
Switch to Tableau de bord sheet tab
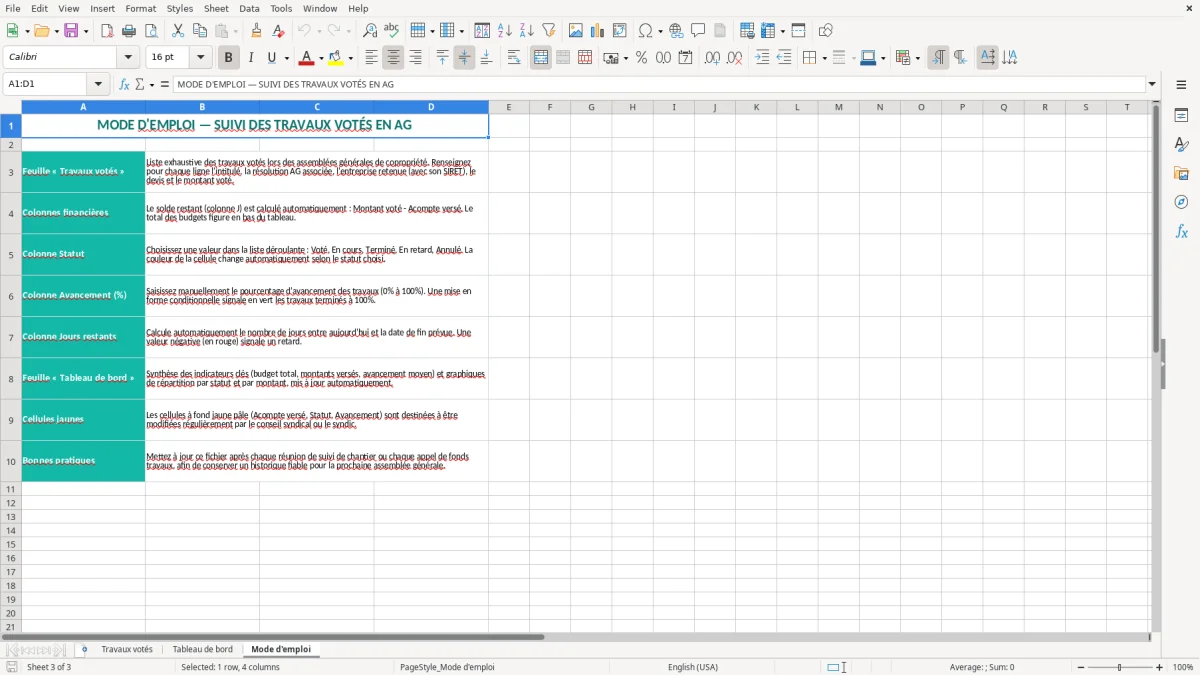pos(202,649)
